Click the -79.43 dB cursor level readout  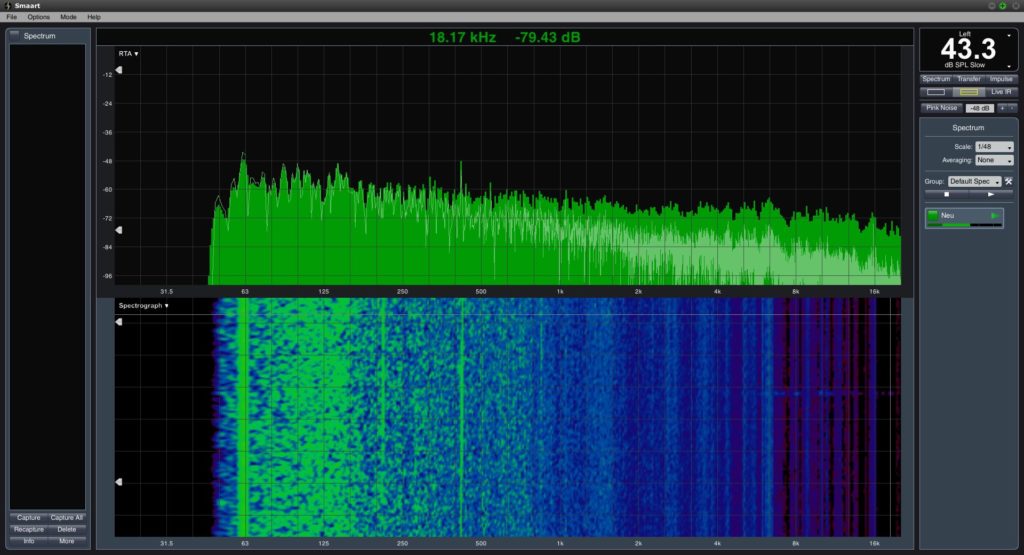(547, 37)
